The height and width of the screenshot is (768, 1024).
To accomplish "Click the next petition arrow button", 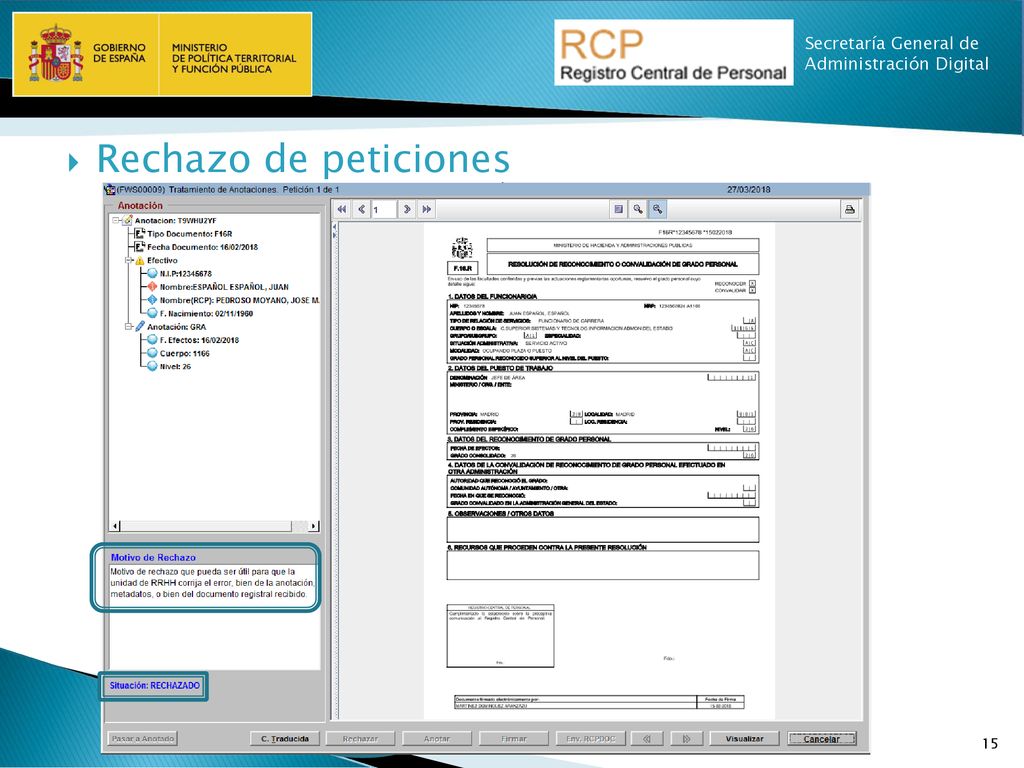I will pyautogui.click(x=686, y=739).
